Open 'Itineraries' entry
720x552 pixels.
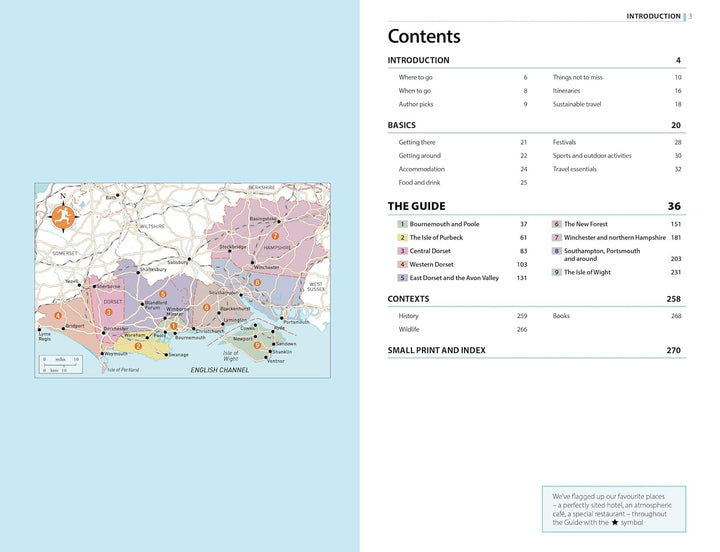click(566, 90)
